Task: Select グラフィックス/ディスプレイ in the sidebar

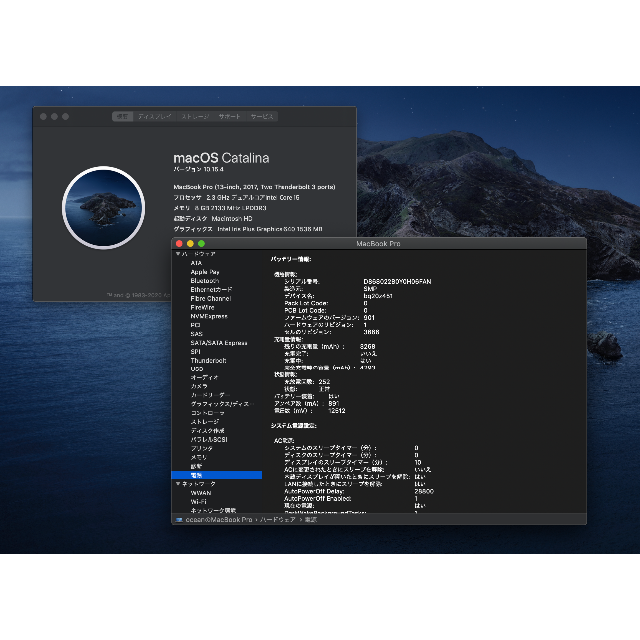Action: point(222,404)
